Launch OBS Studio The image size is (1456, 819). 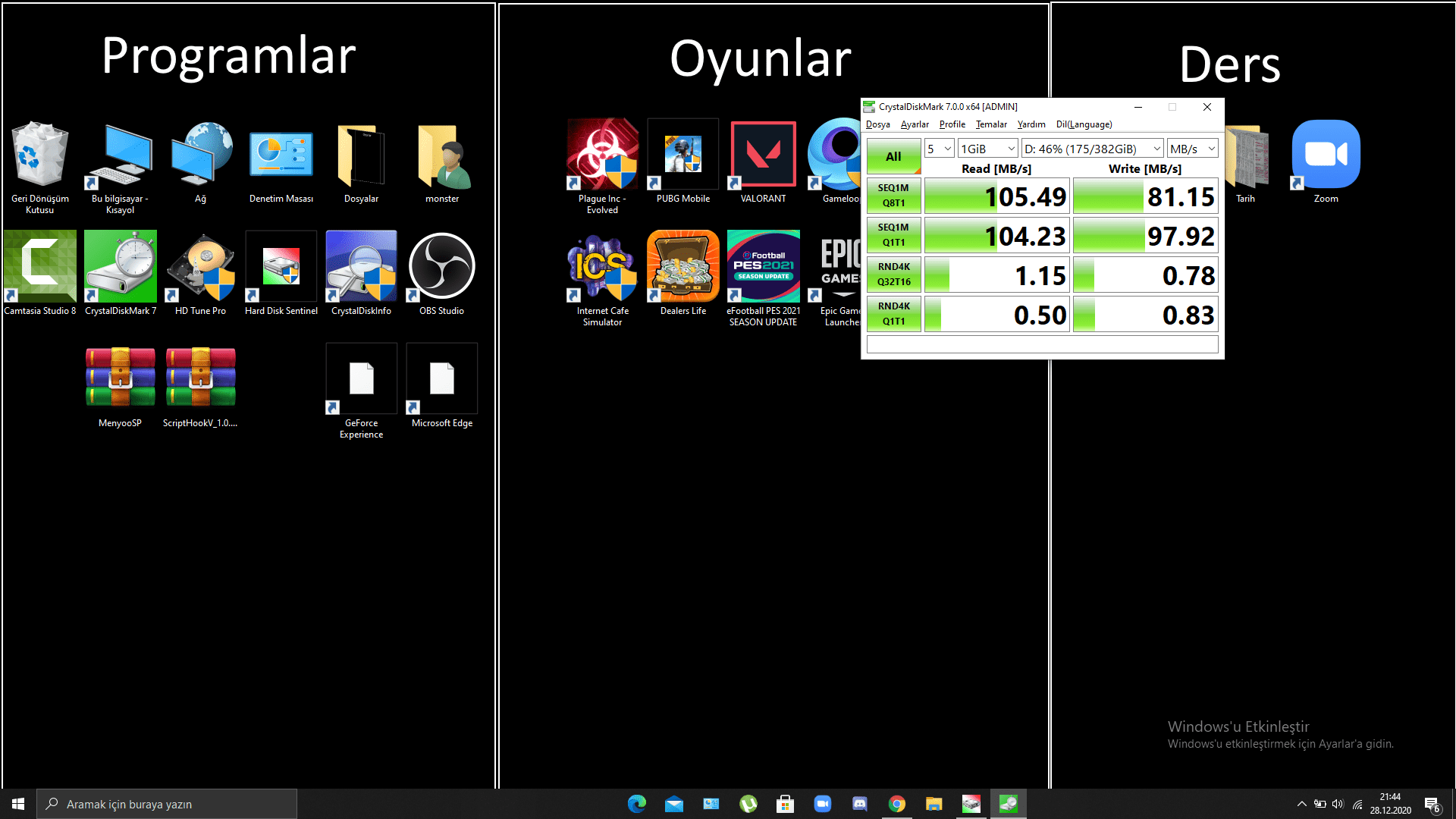[441, 266]
